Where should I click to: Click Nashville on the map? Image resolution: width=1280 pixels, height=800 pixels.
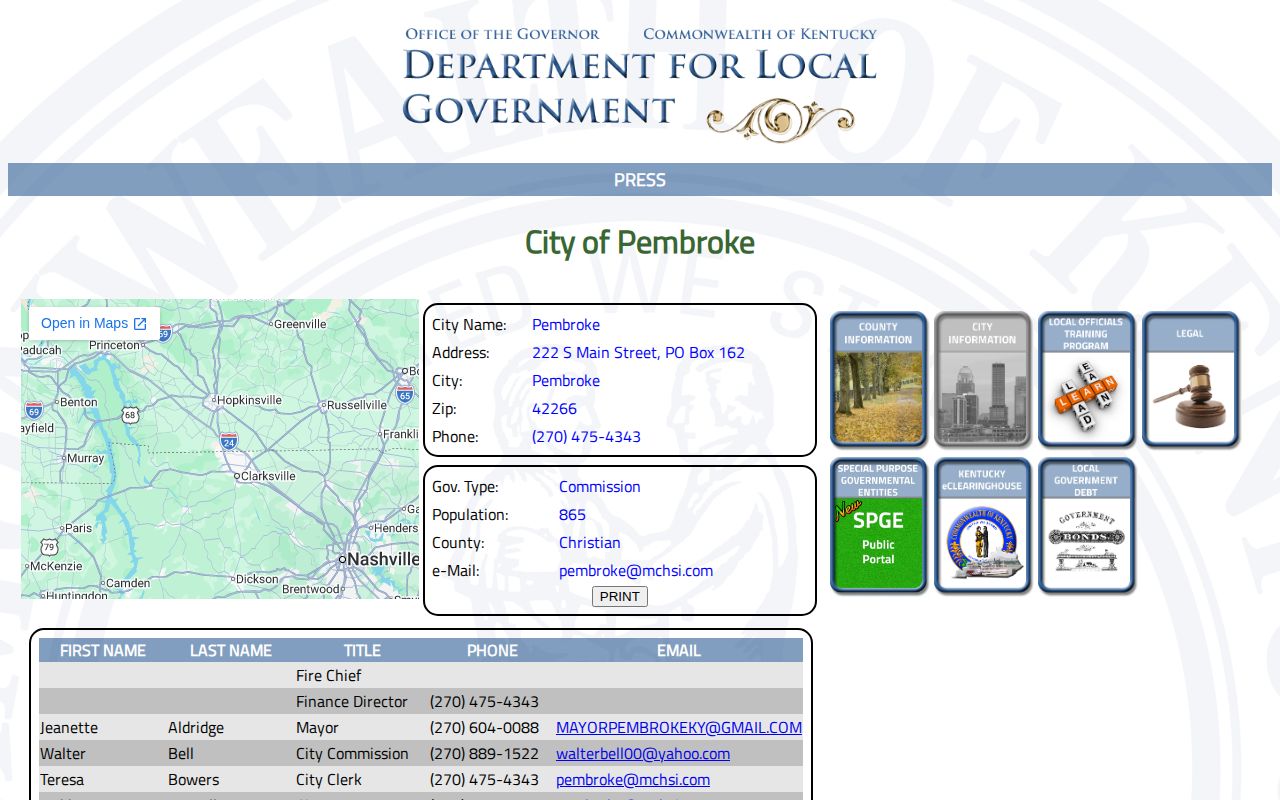380,559
